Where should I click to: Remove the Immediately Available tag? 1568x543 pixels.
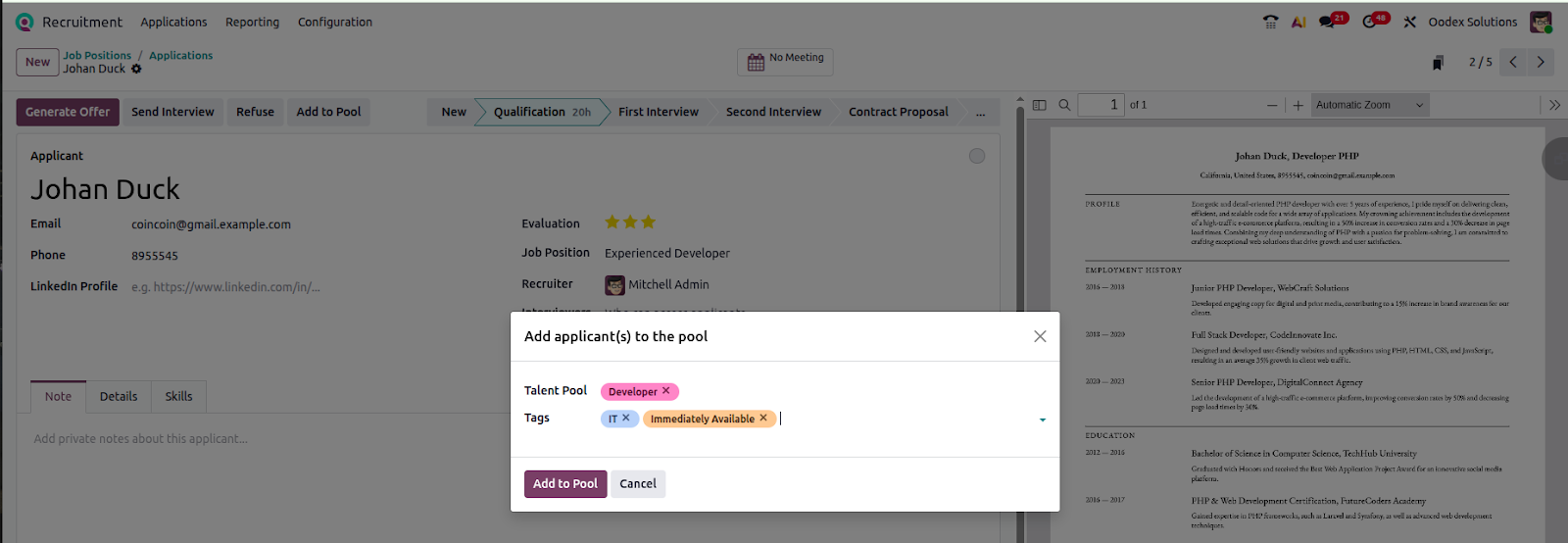coord(763,419)
